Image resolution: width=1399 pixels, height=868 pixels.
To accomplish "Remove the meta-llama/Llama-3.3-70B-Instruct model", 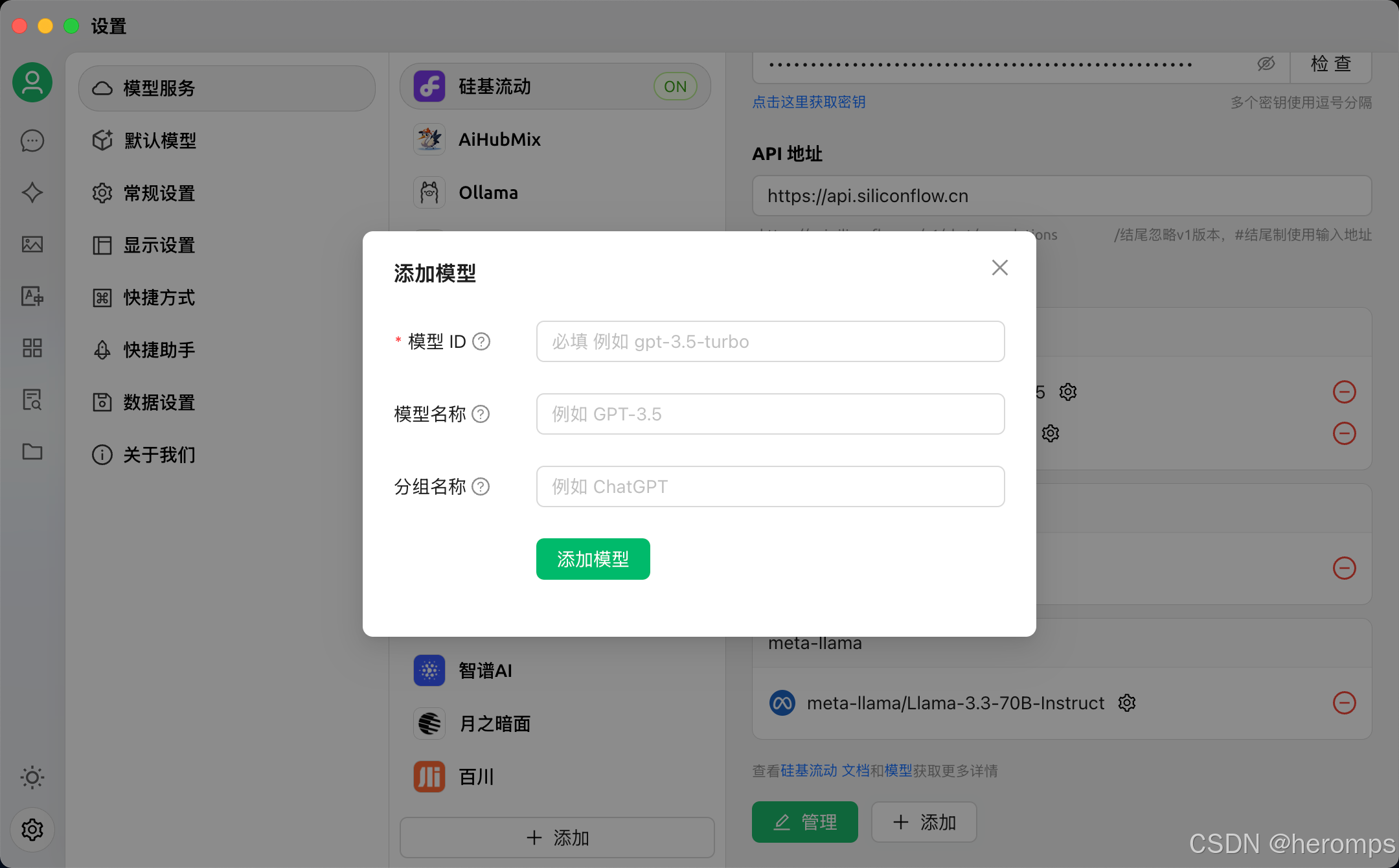I will pos(1344,703).
